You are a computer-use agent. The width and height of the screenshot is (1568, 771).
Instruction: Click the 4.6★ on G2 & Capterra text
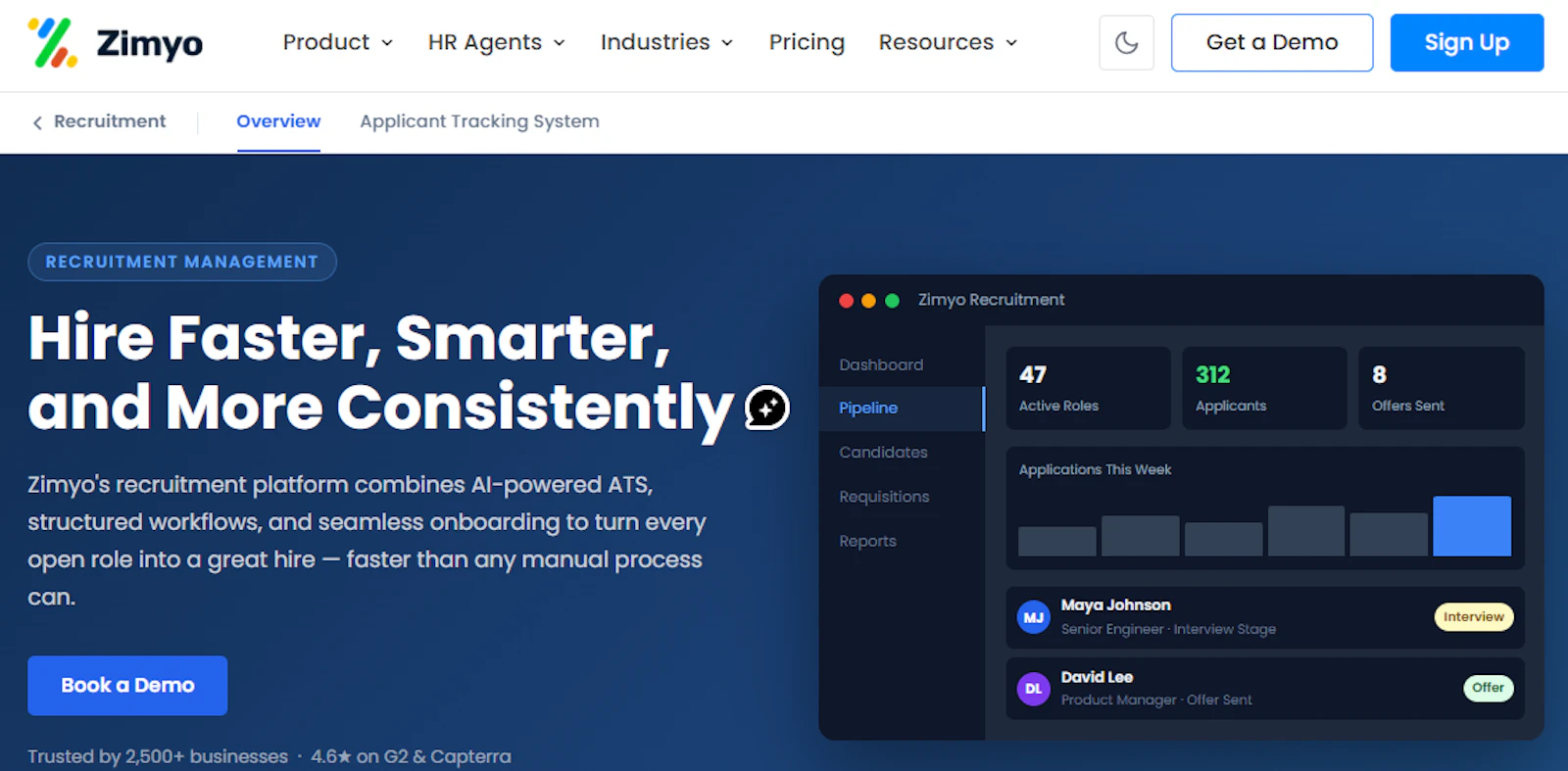(411, 756)
